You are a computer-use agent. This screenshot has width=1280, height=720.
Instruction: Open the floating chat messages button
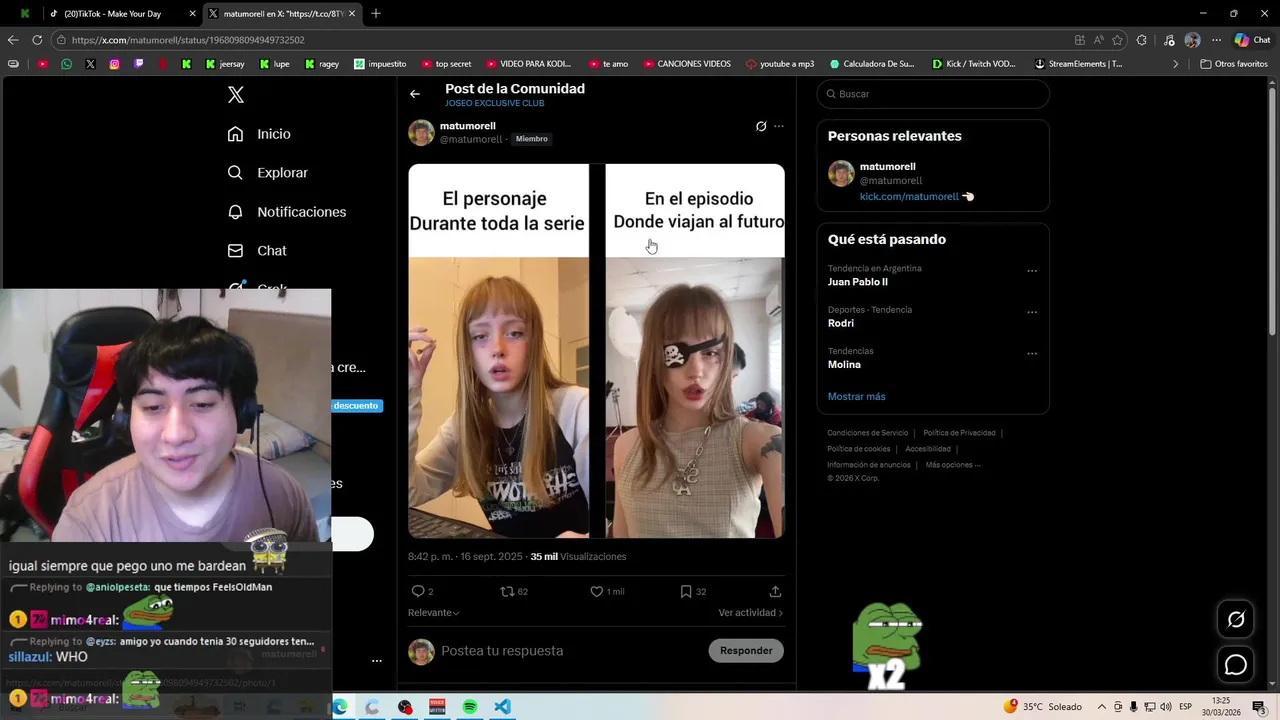point(1236,665)
